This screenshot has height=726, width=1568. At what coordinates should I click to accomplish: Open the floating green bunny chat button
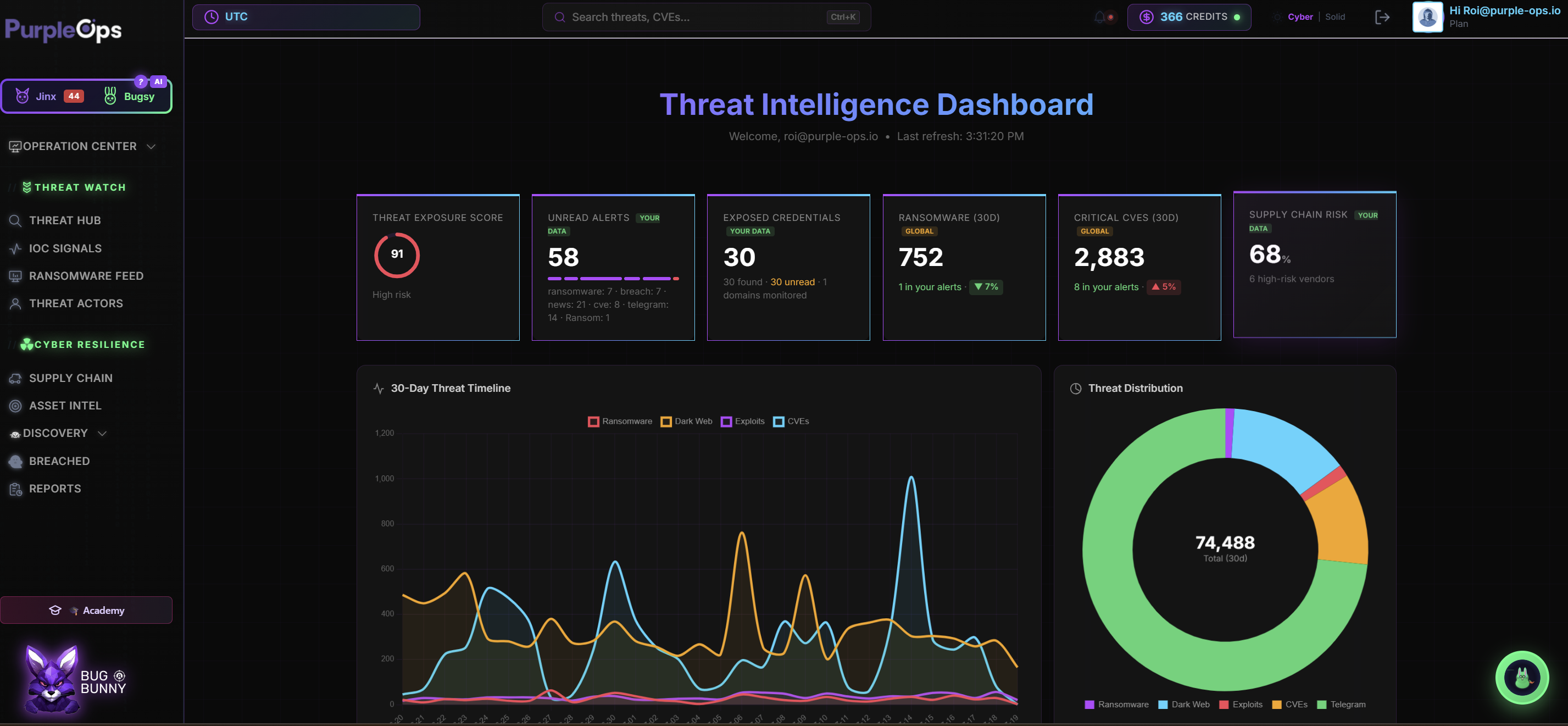click(x=1522, y=677)
